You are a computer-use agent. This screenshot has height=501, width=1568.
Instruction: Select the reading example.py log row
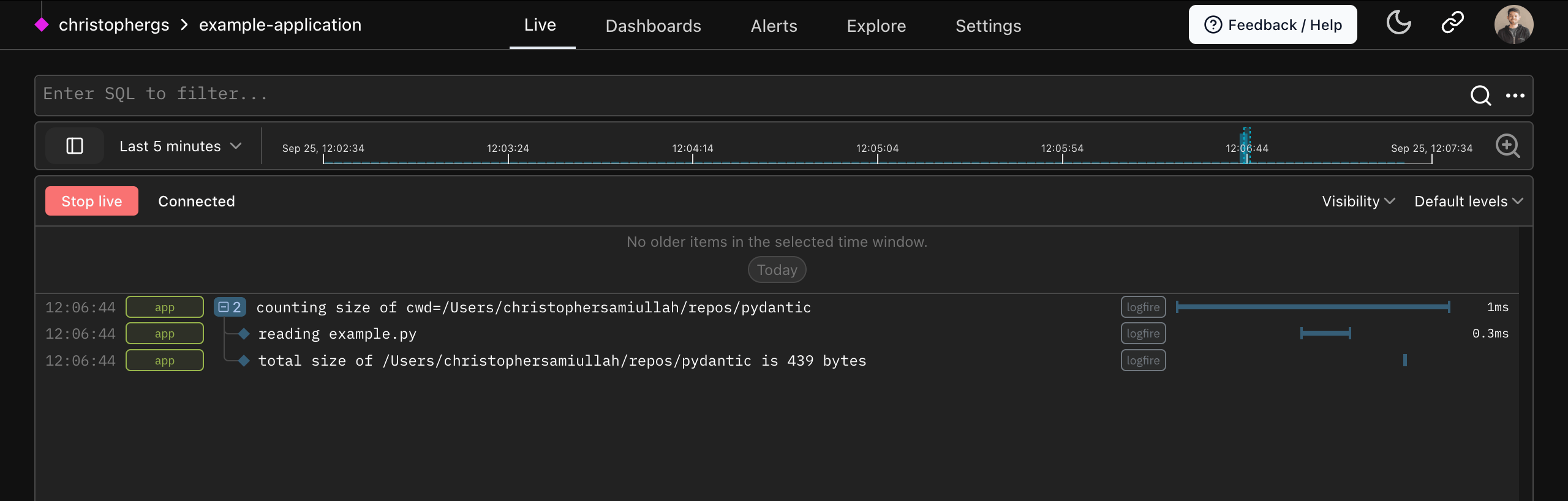click(337, 334)
